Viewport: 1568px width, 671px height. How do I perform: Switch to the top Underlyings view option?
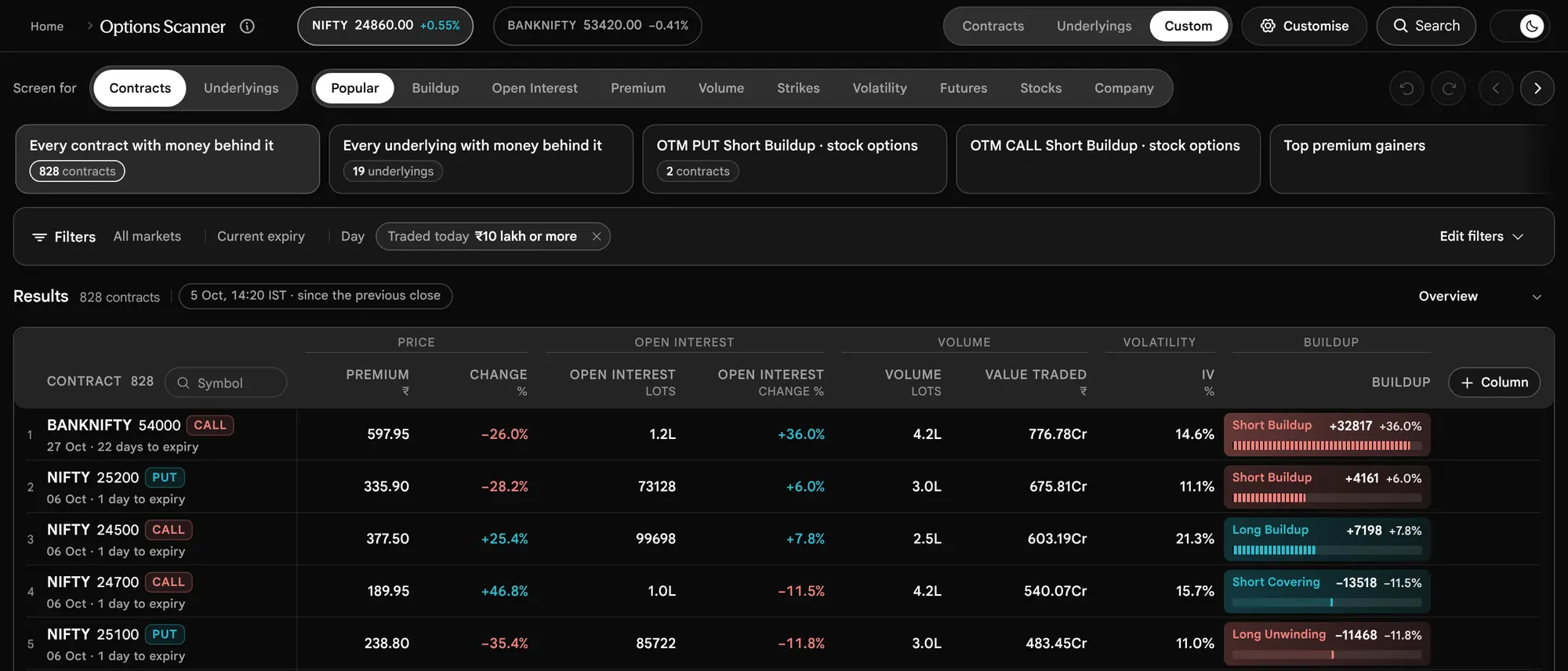point(1094,26)
